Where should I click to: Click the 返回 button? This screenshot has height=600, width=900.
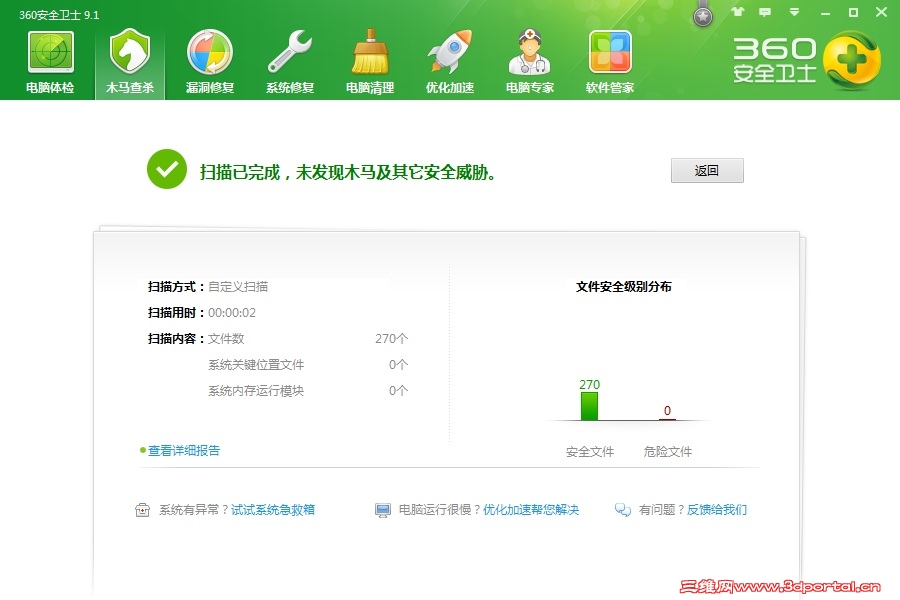click(707, 171)
